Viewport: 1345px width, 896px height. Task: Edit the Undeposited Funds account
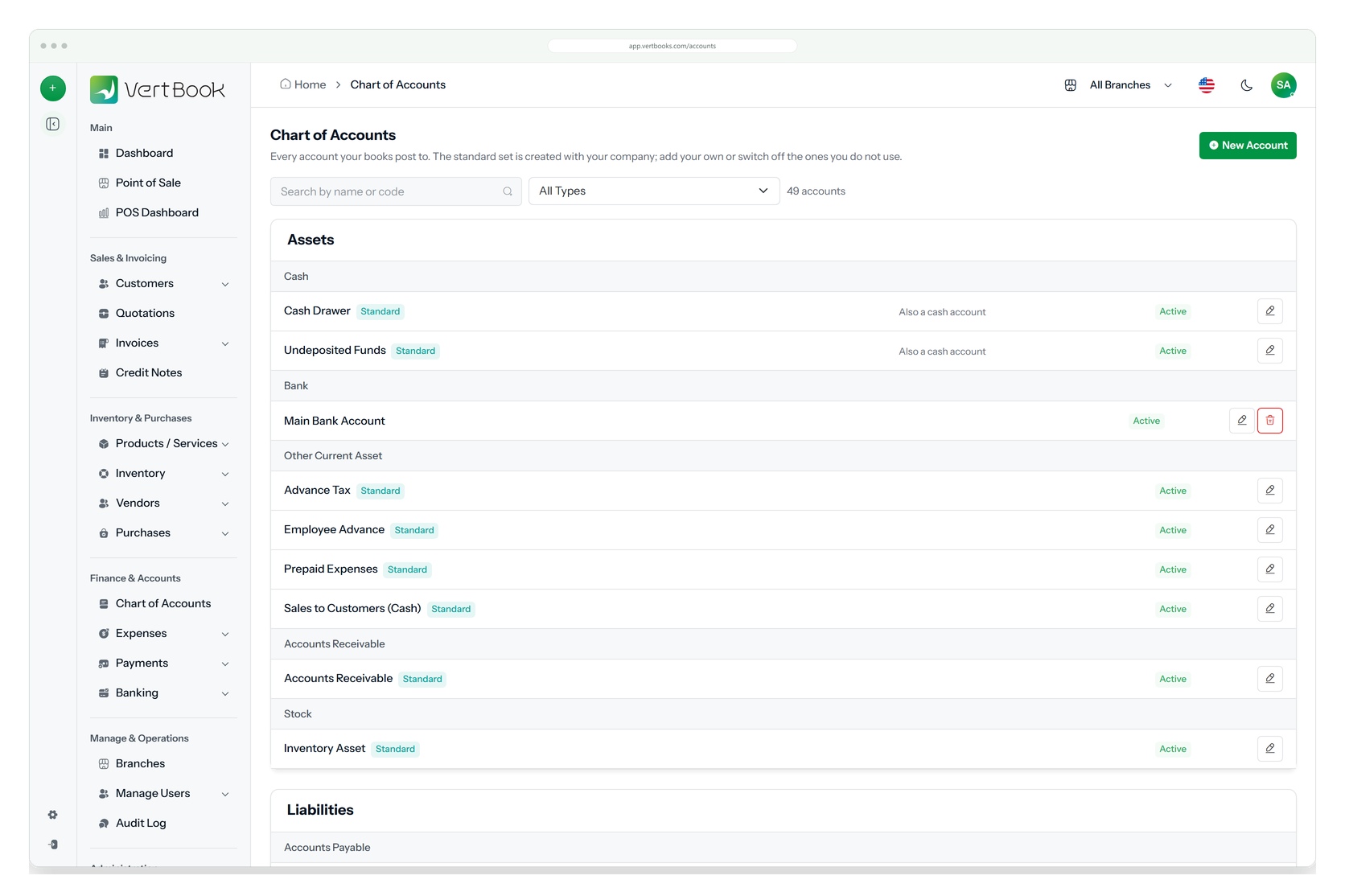click(1270, 351)
